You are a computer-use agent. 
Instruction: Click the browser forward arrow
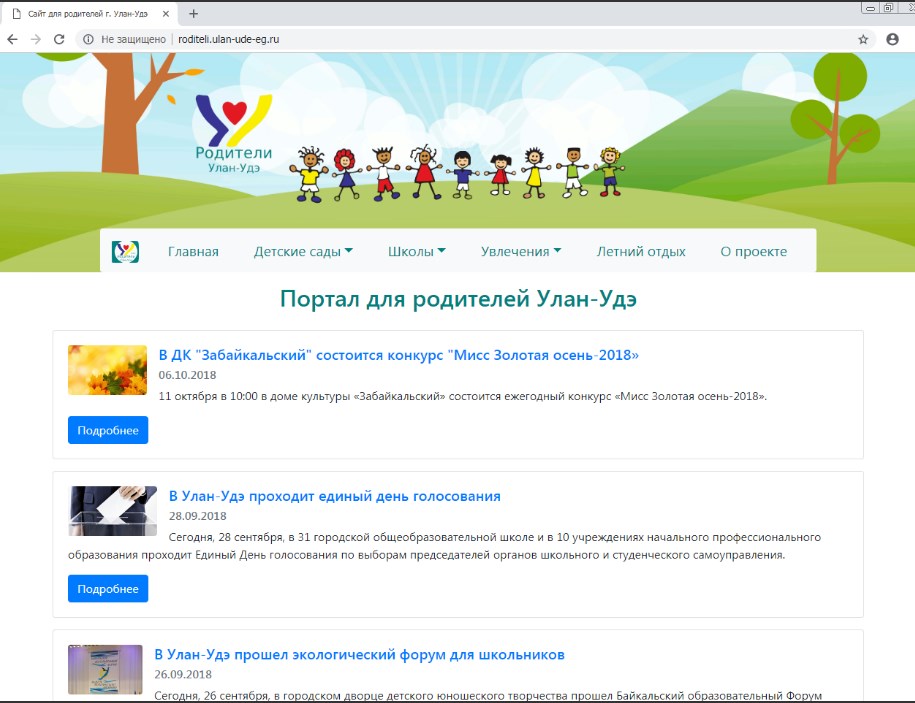[x=36, y=39]
